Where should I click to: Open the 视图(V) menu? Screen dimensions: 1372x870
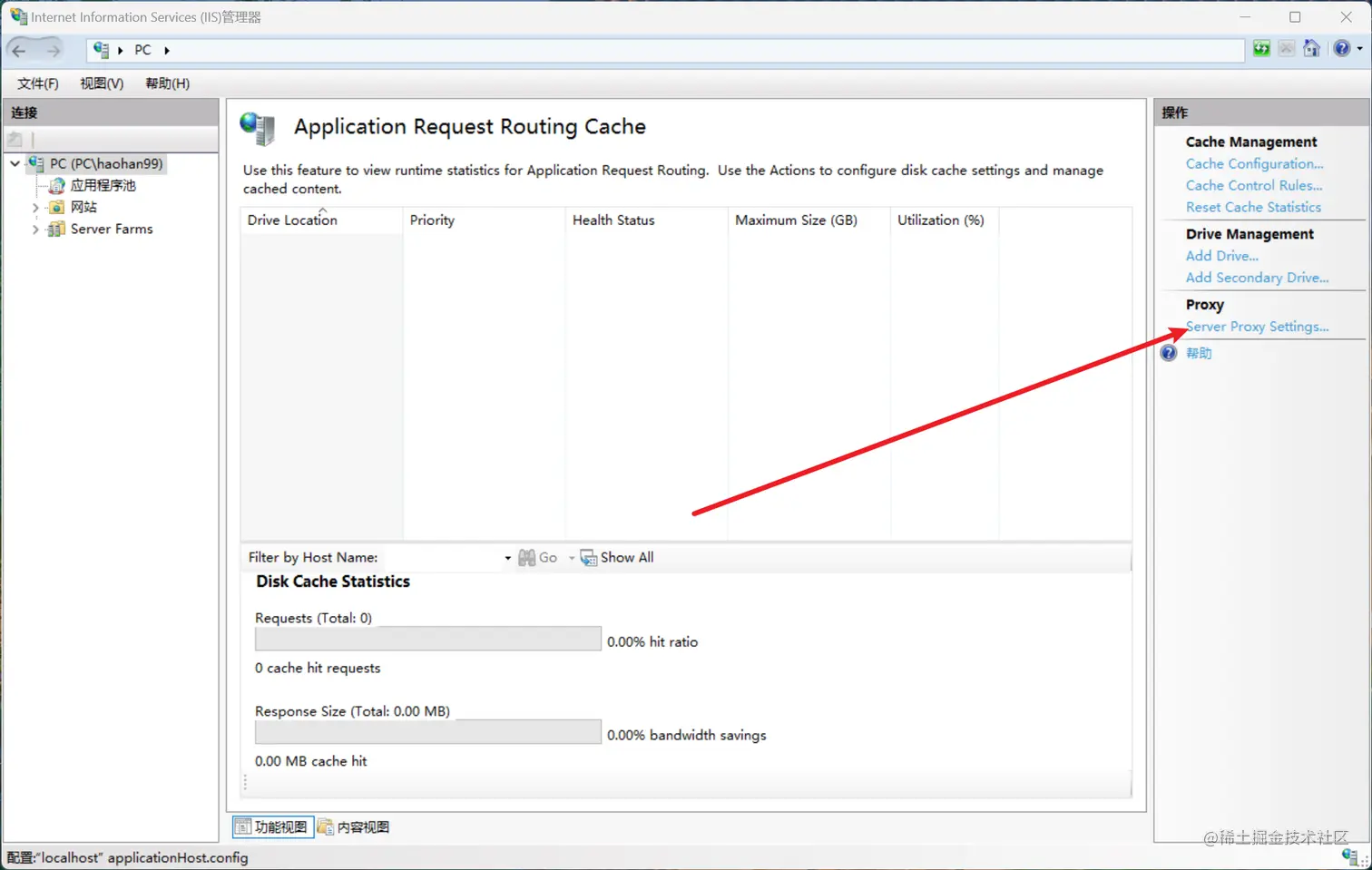[102, 83]
